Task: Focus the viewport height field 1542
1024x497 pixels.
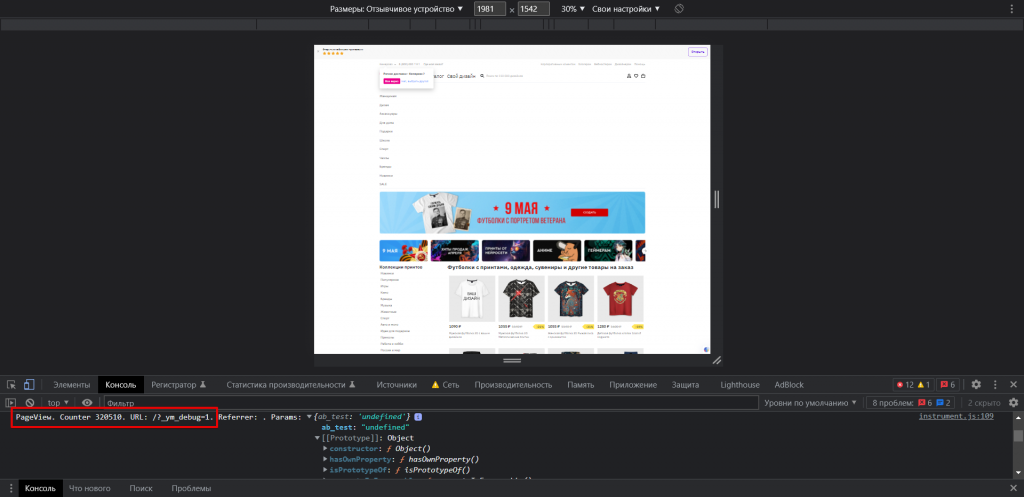Action: pos(534,9)
